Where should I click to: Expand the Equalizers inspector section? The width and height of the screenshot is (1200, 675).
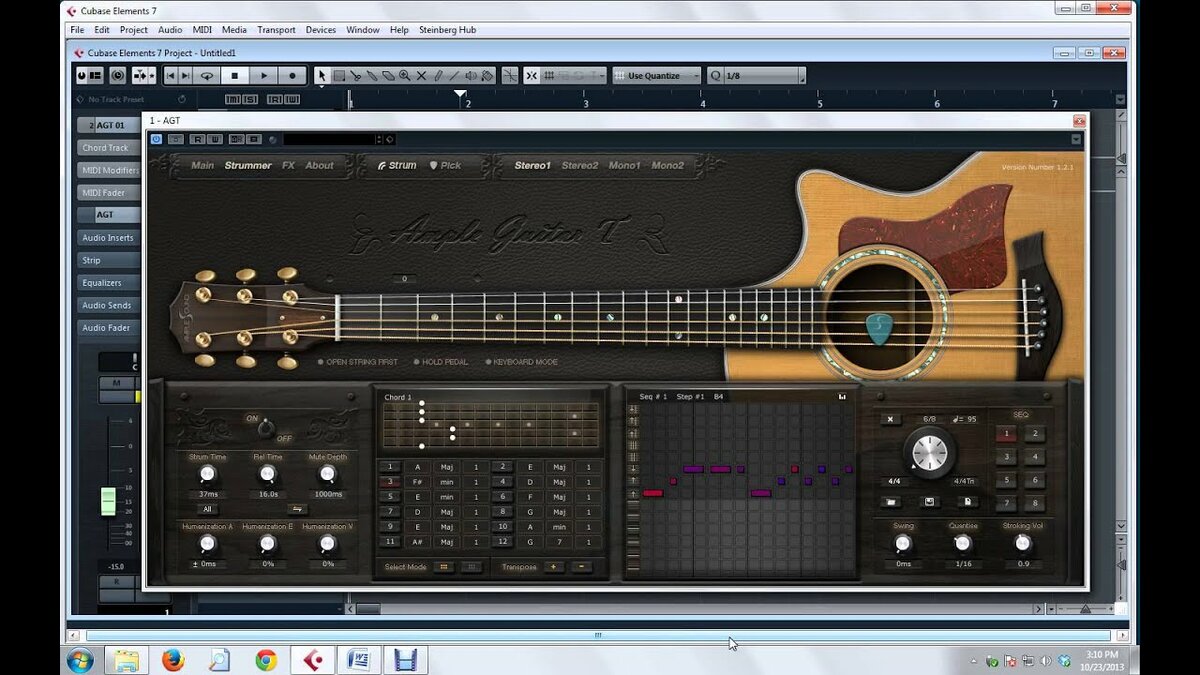(107, 283)
